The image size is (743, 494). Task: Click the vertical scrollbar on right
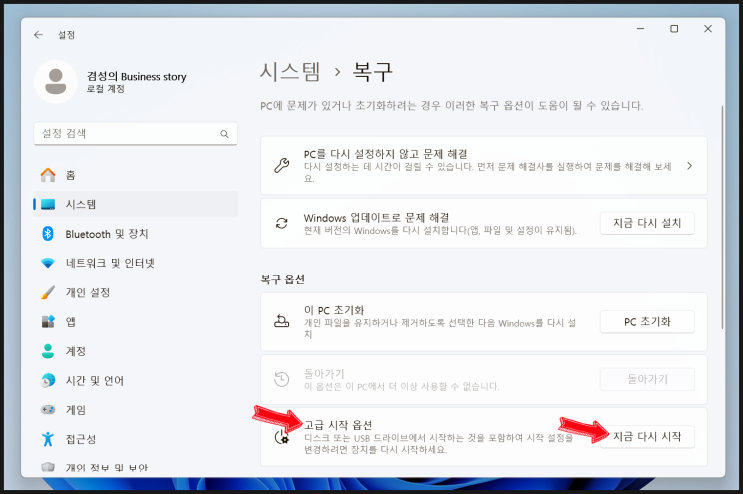tap(722, 217)
